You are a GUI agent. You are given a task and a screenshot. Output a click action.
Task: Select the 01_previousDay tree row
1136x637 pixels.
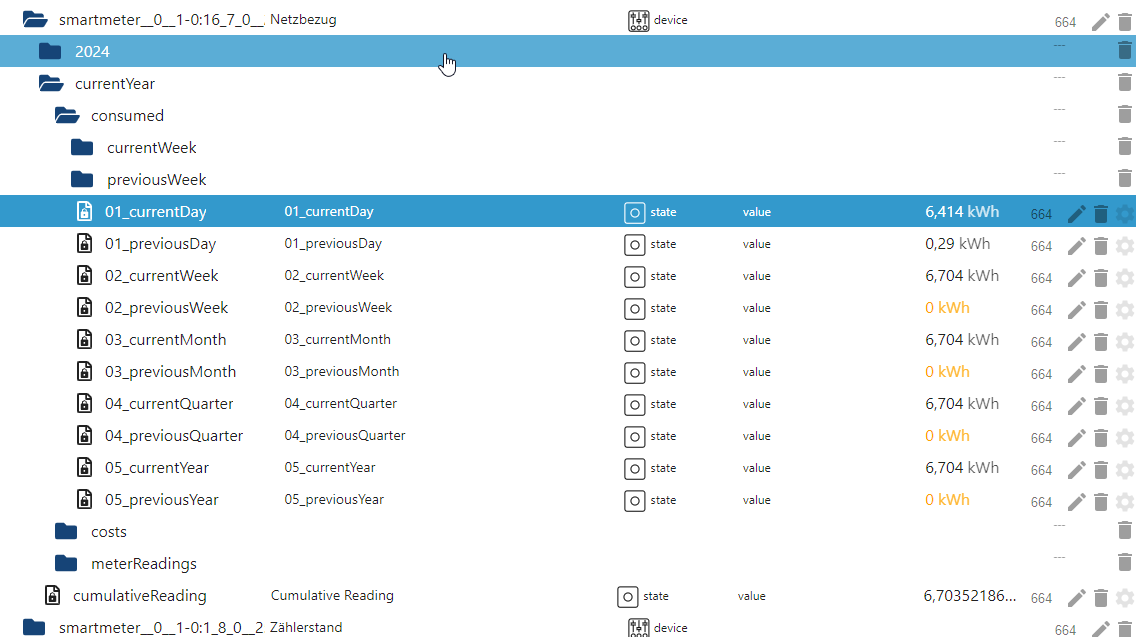point(568,243)
